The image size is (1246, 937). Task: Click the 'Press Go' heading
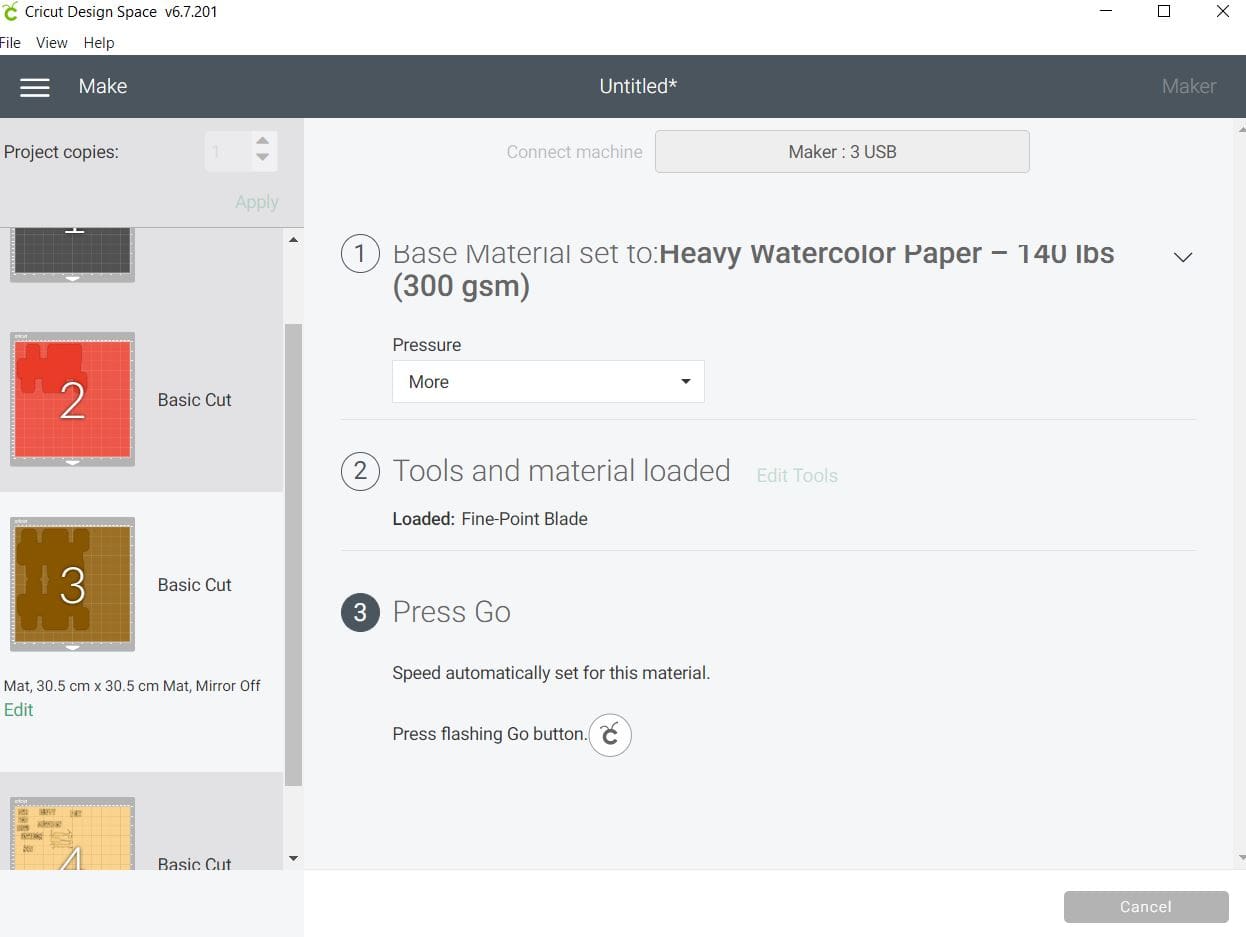(x=451, y=612)
